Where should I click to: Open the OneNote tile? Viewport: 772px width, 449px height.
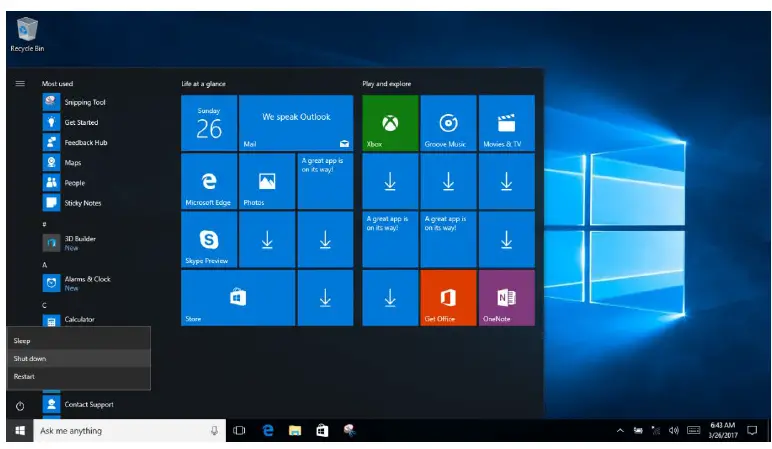[x=507, y=298]
